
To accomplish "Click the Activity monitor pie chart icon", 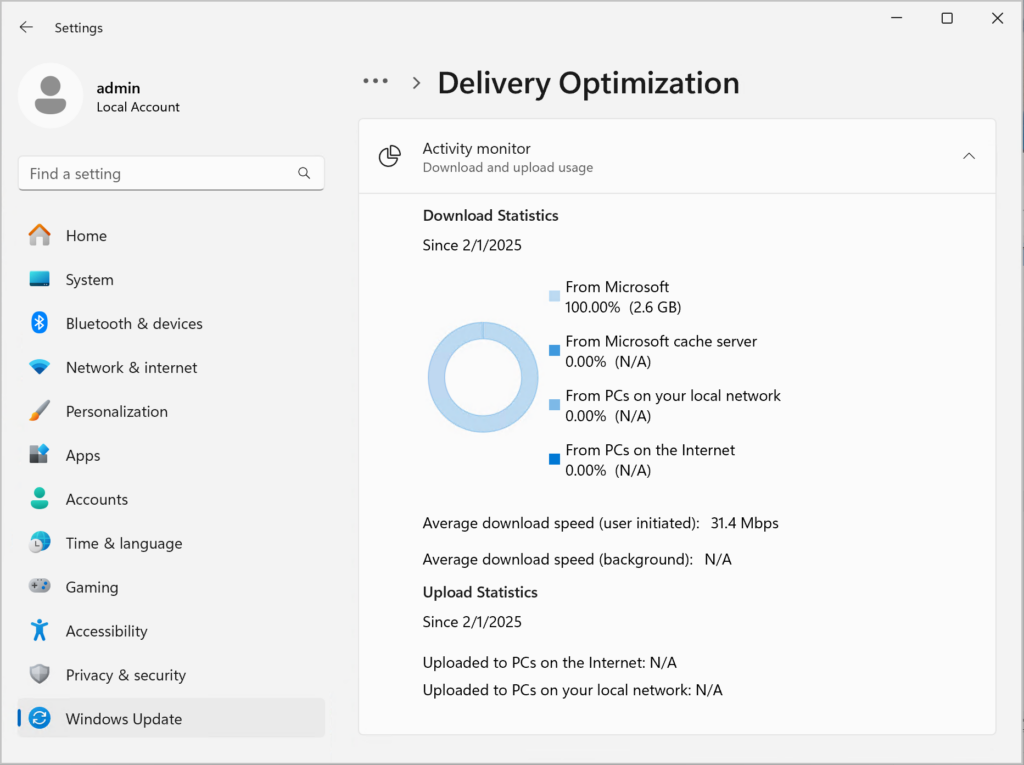I will (390, 156).
